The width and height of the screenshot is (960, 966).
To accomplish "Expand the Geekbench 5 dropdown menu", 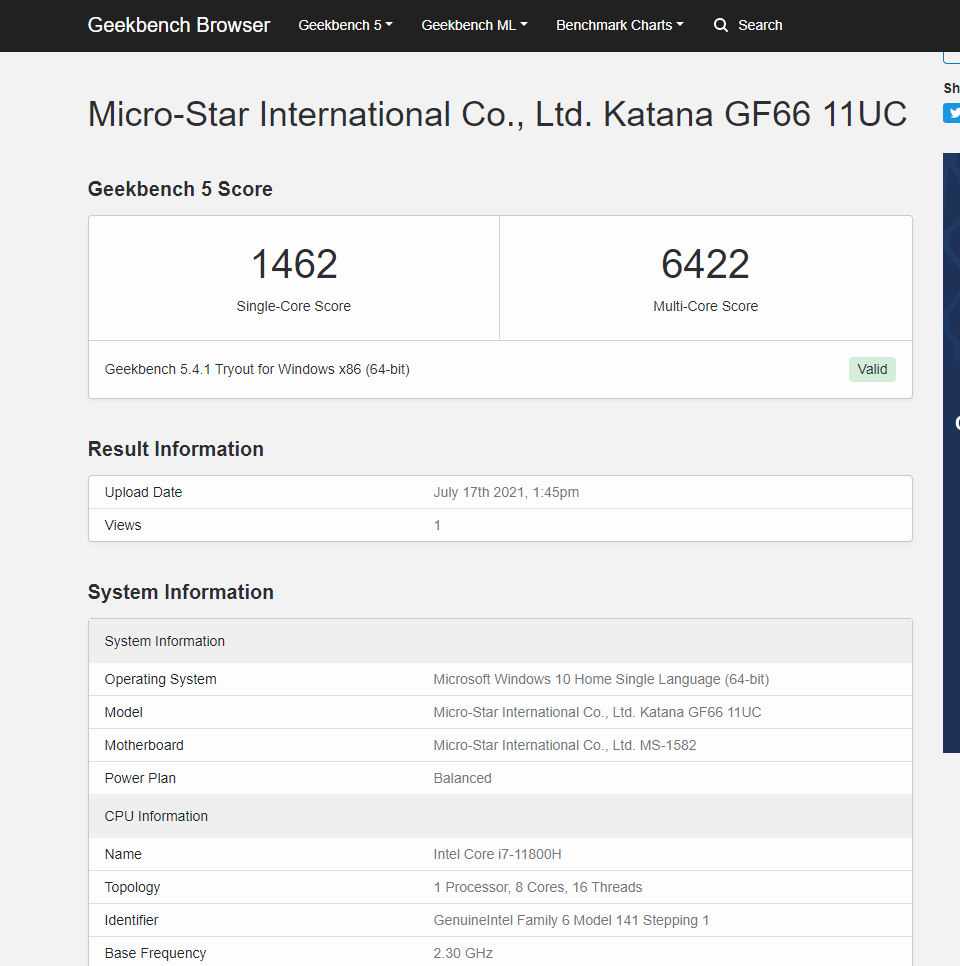I will pos(345,25).
